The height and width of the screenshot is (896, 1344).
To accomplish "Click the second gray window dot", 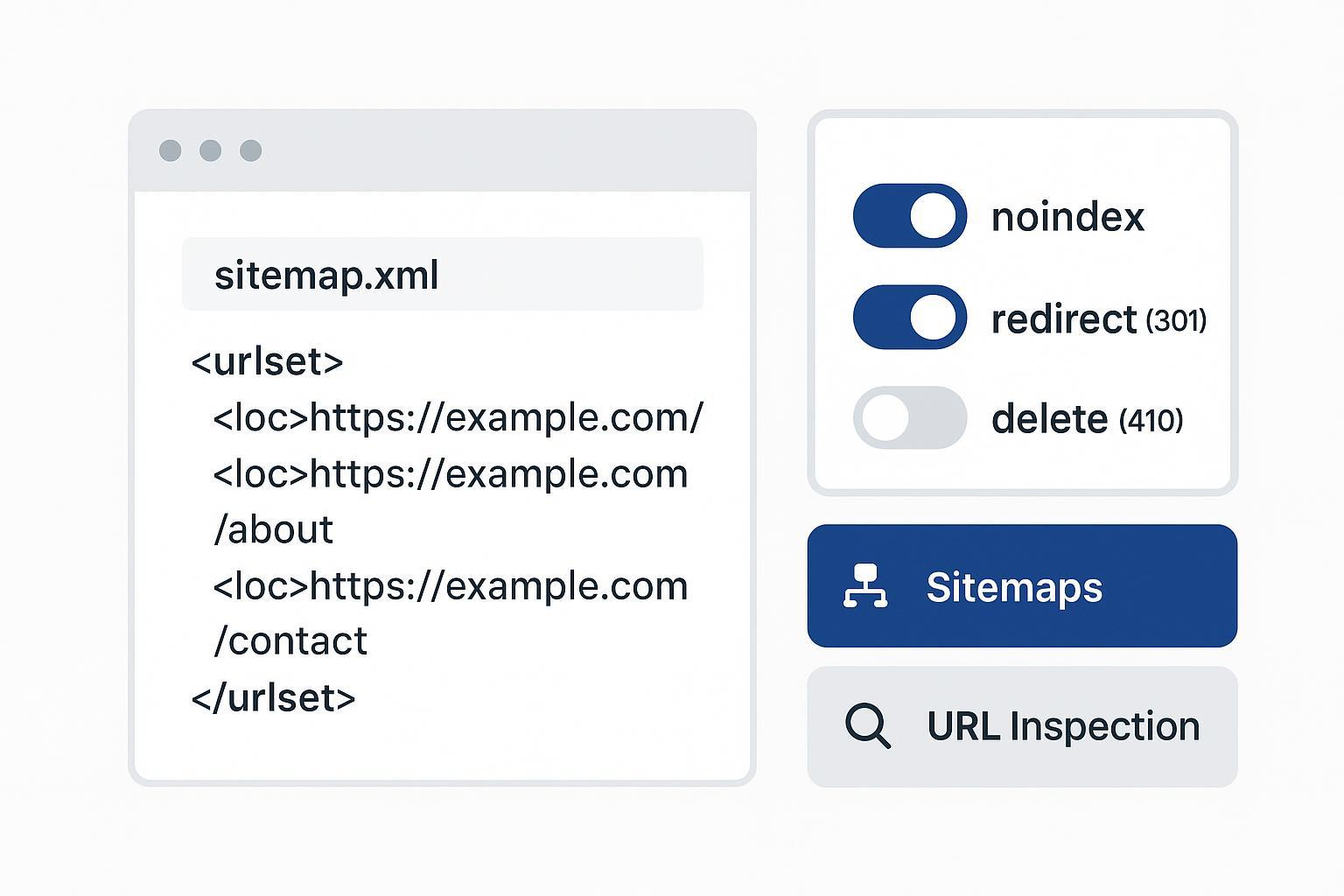I will point(211,150).
